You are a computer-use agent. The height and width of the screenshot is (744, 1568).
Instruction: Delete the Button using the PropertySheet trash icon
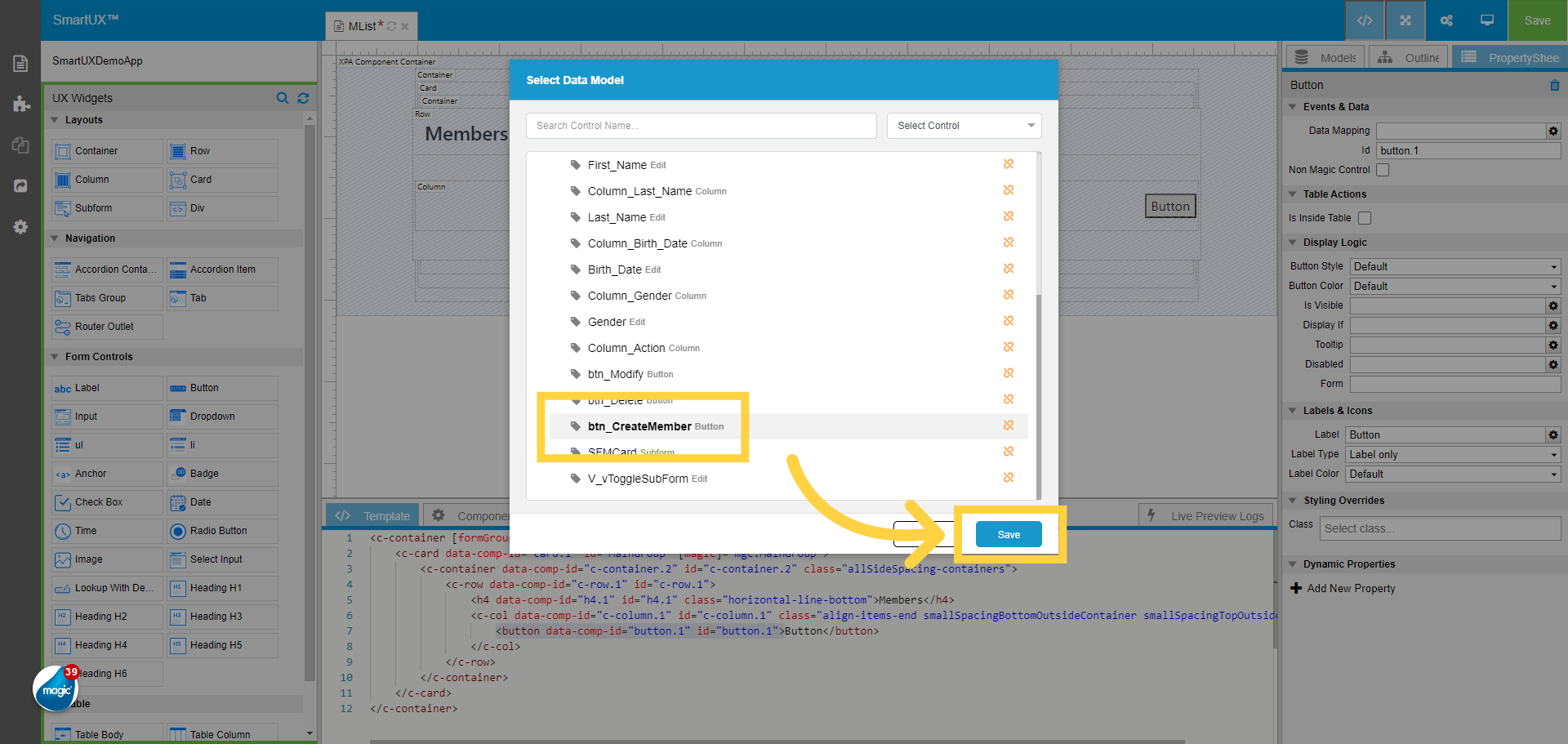point(1554,85)
